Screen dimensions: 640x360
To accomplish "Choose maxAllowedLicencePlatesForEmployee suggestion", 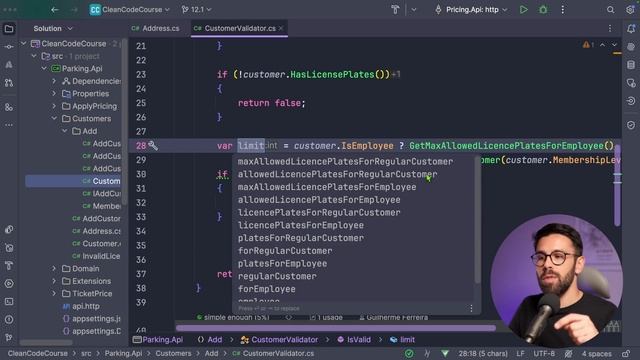I will click(327, 187).
